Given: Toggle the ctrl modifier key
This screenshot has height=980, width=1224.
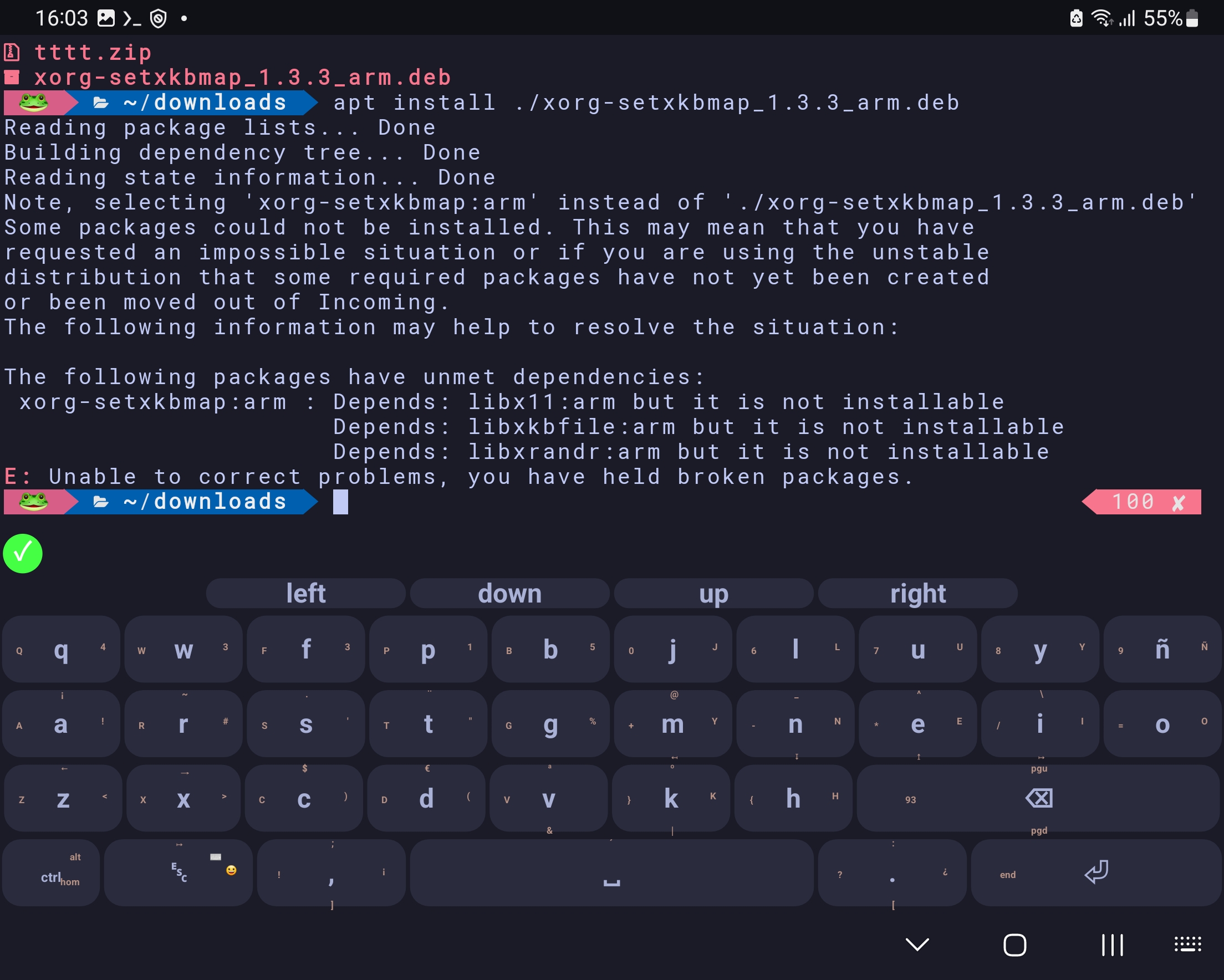Looking at the screenshot, I should pyautogui.click(x=51, y=872).
